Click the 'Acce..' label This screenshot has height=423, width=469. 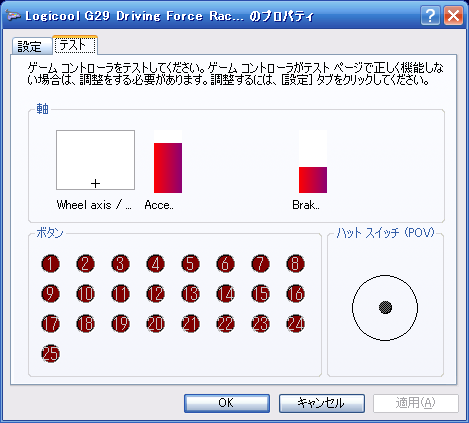(159, 205)
